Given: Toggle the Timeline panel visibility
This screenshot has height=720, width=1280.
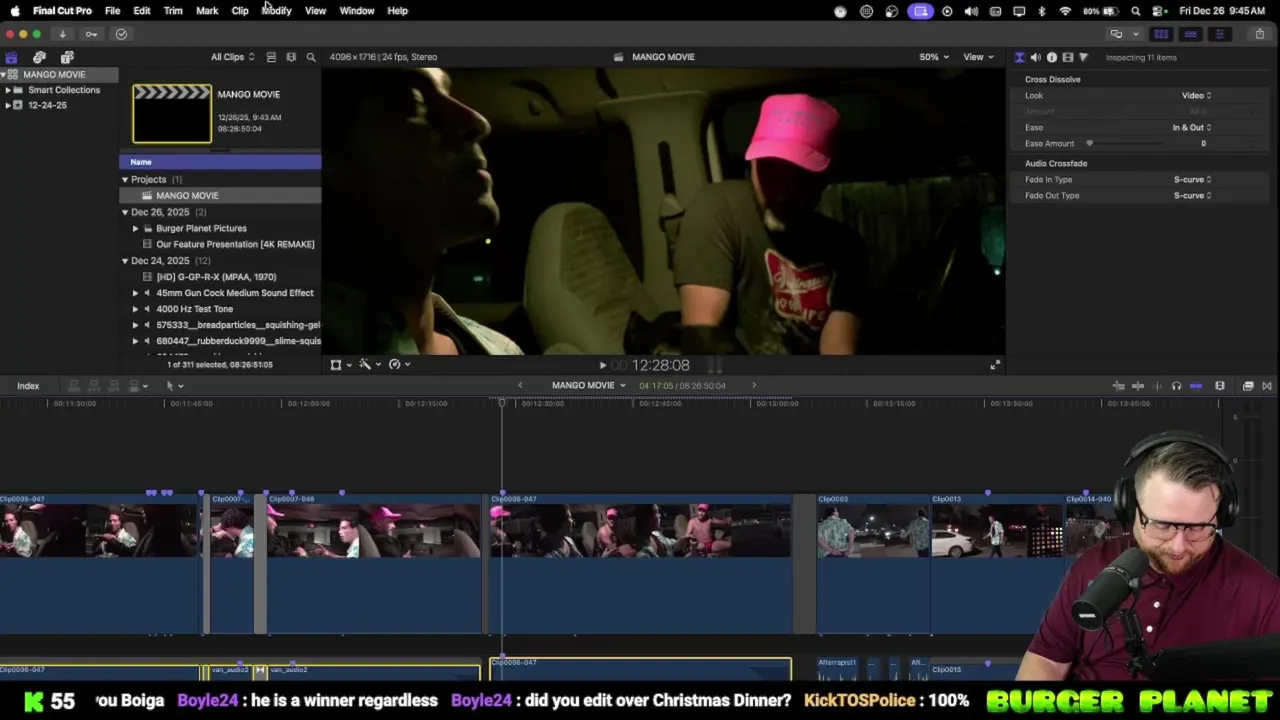Looking at the screenshot, I should point(1190,34).
